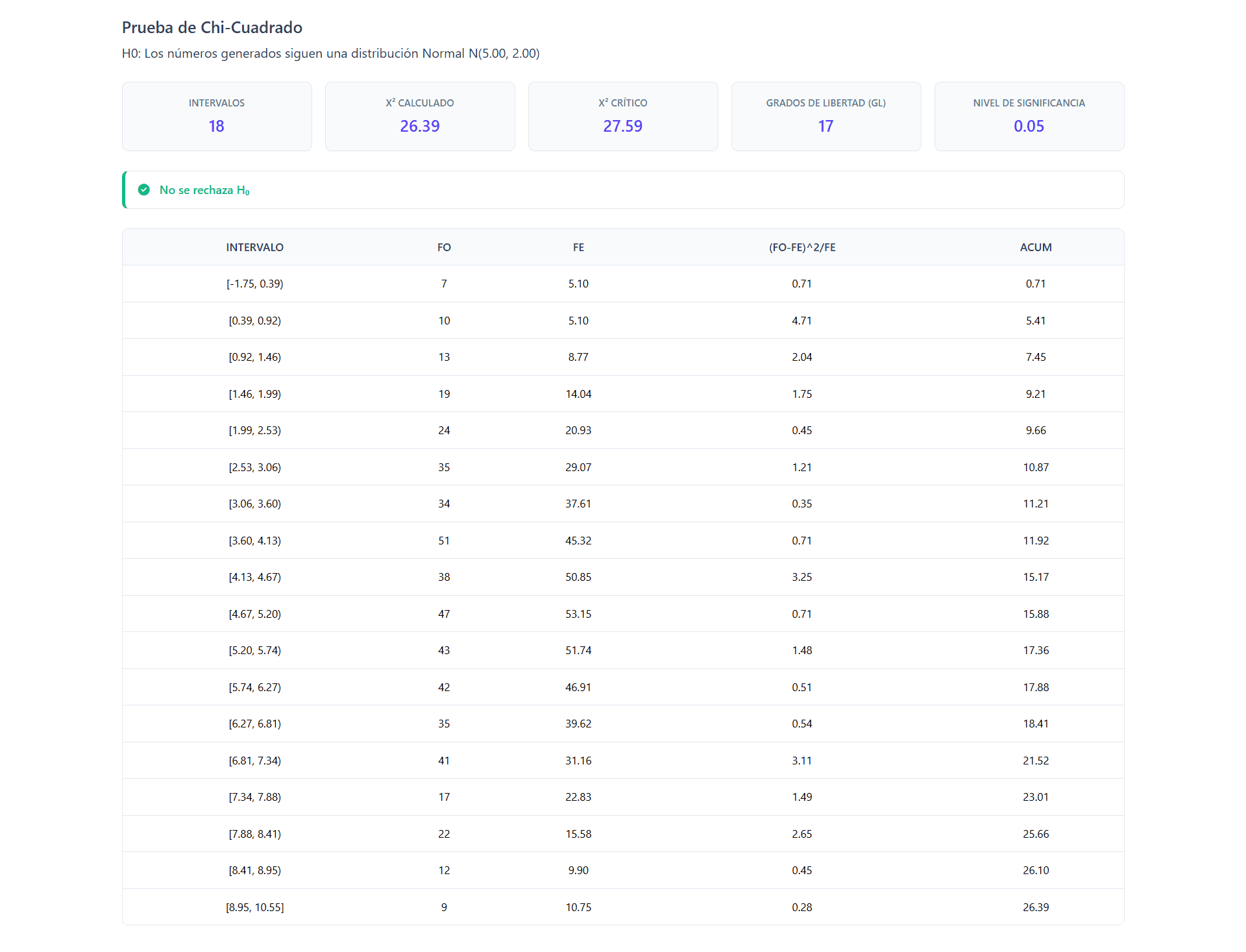Select the Grados de Libertad card showing 17

pyautogui.click(x=826, y=116)
